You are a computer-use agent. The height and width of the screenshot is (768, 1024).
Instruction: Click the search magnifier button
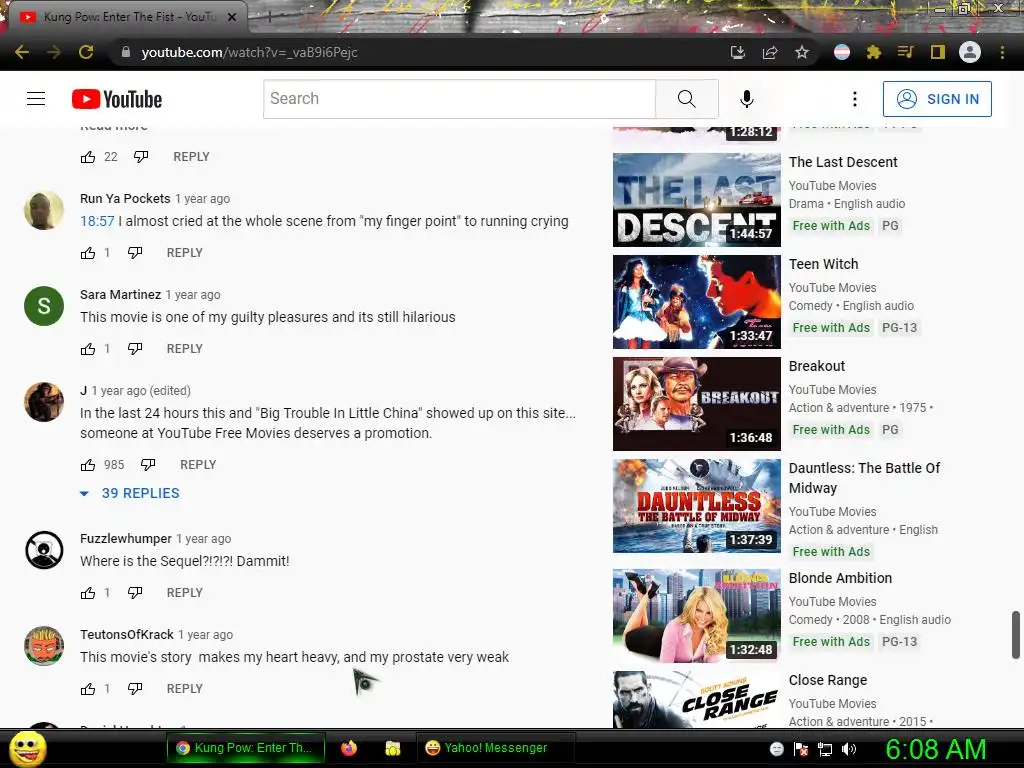click(x=686, y=99)
